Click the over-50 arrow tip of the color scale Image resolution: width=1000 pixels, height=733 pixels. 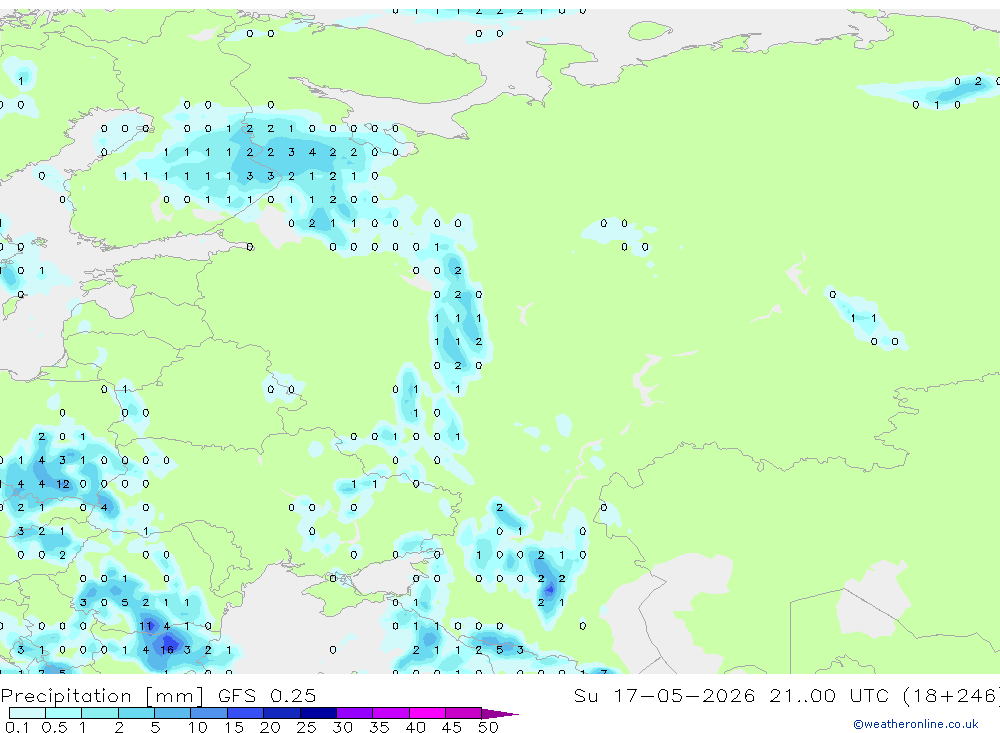(501, 713)
